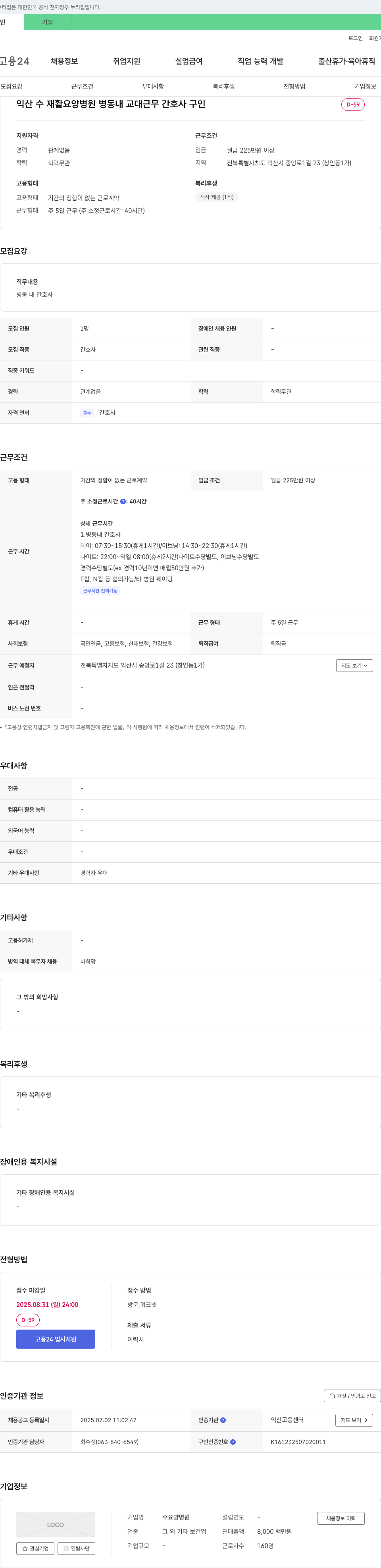Open 지도 보기 for 익산고용센터
The image size is (381, 1568).
tap(354, 1420)
